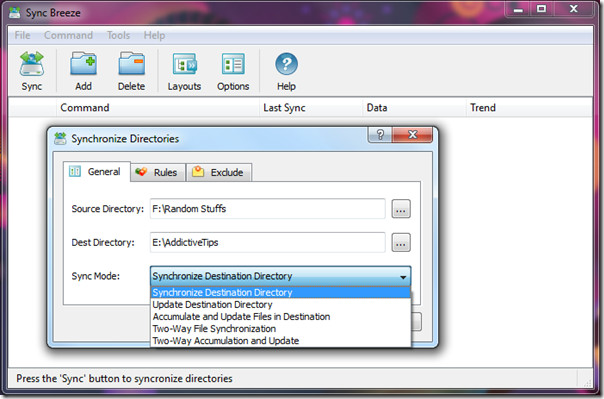The image size is (604, 399).
Task: Click the Synchronize Directories dialog title icon
Action: pos(60,138)
